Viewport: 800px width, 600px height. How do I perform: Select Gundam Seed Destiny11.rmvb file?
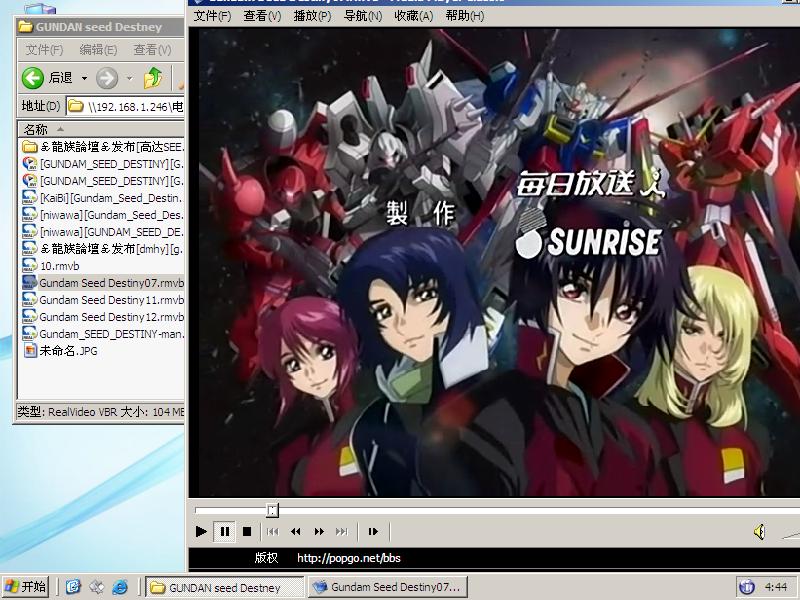103,299
